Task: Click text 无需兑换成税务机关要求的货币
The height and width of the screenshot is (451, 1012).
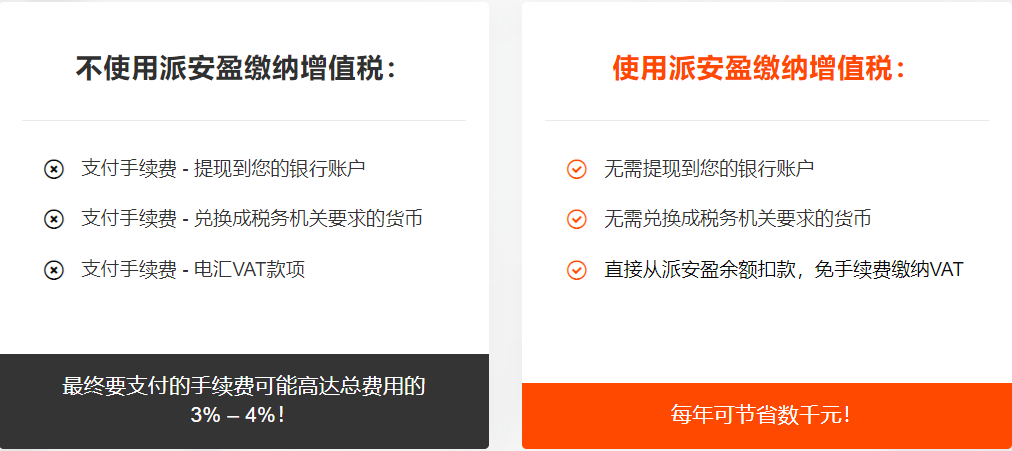Action: coord(737,219)
